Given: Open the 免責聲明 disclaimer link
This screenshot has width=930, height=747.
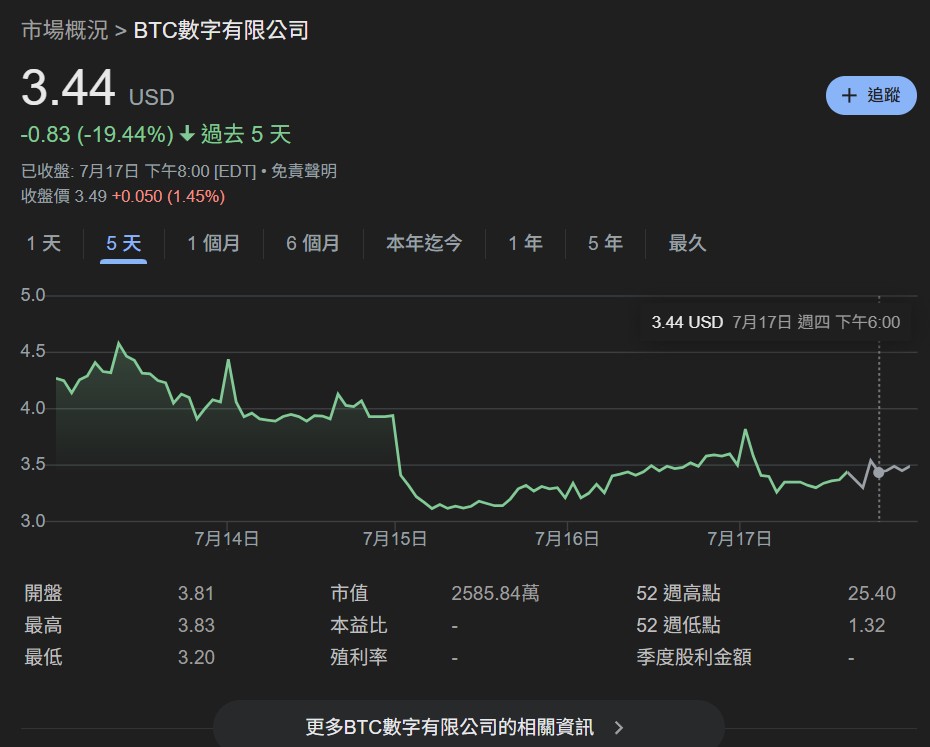Looking at the screenshot, I should click(304, 171).
